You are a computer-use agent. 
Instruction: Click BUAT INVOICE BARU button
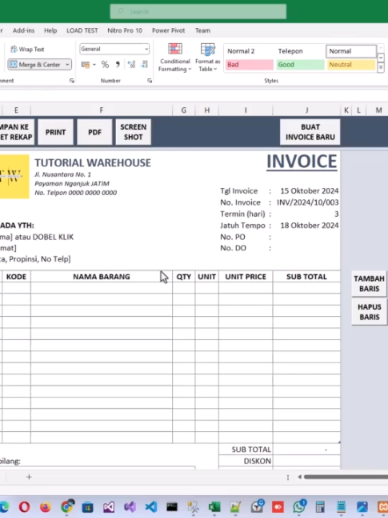click(310, 132)
